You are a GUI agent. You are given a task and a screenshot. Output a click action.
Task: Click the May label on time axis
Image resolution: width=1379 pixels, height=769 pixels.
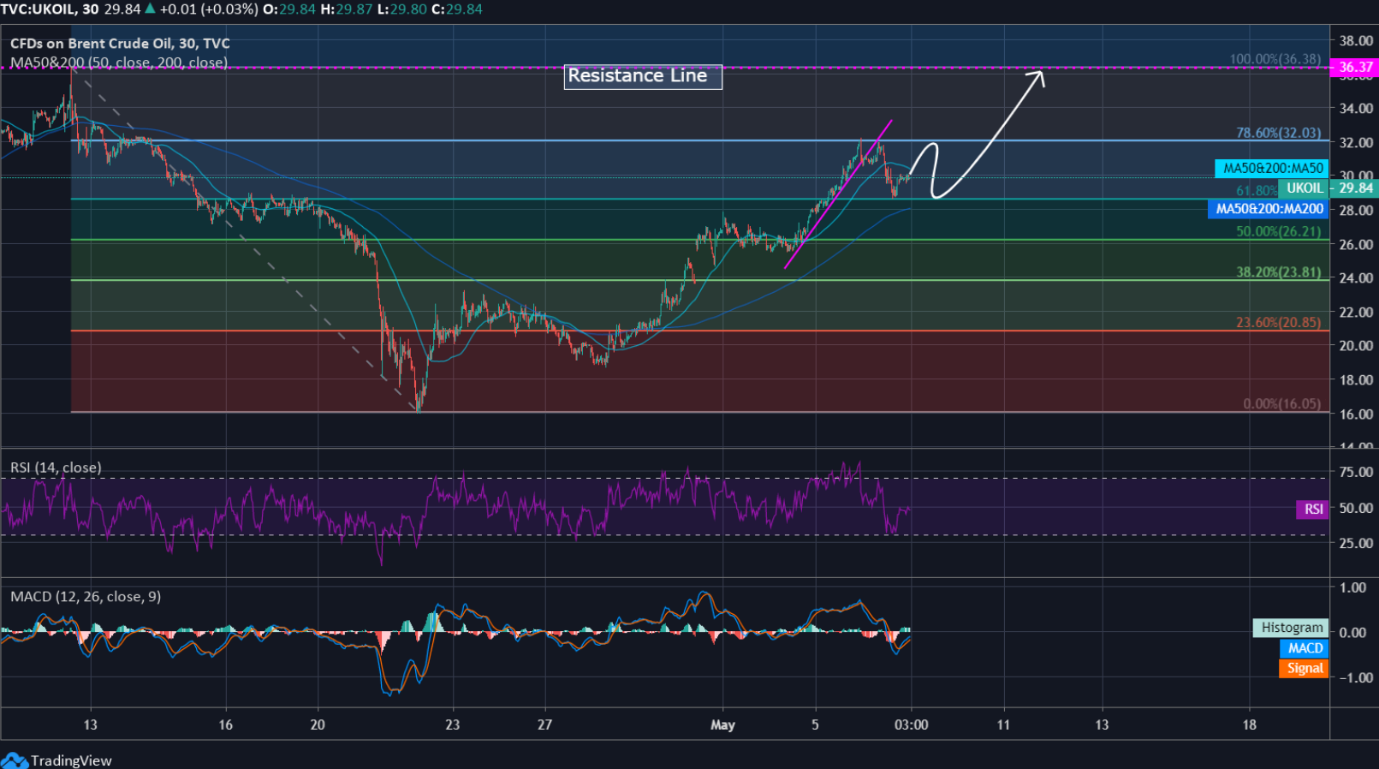pyautogui.click(x=722, y=725)
